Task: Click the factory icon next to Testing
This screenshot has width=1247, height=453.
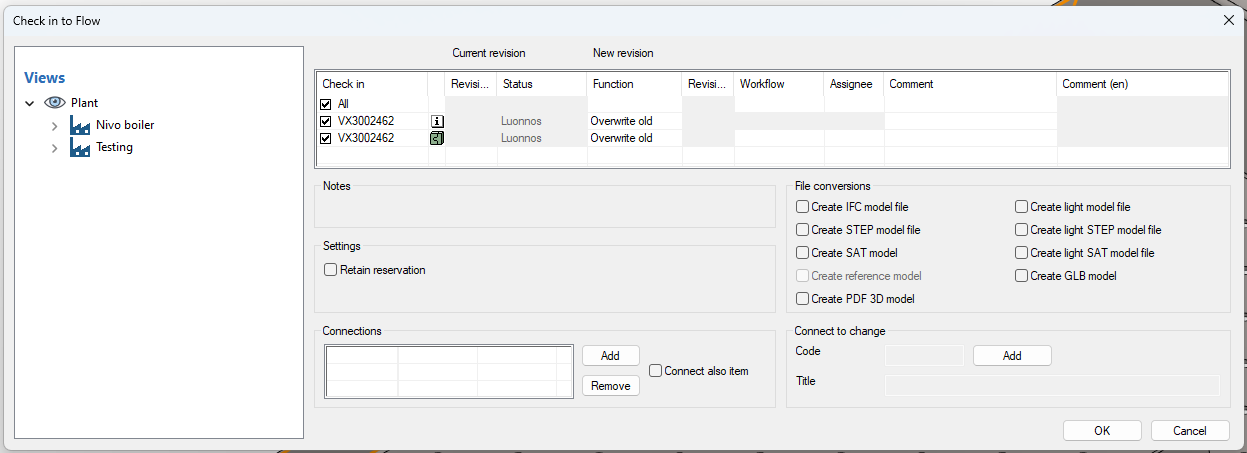Action: pyautogui.click(x=80, y=147)
